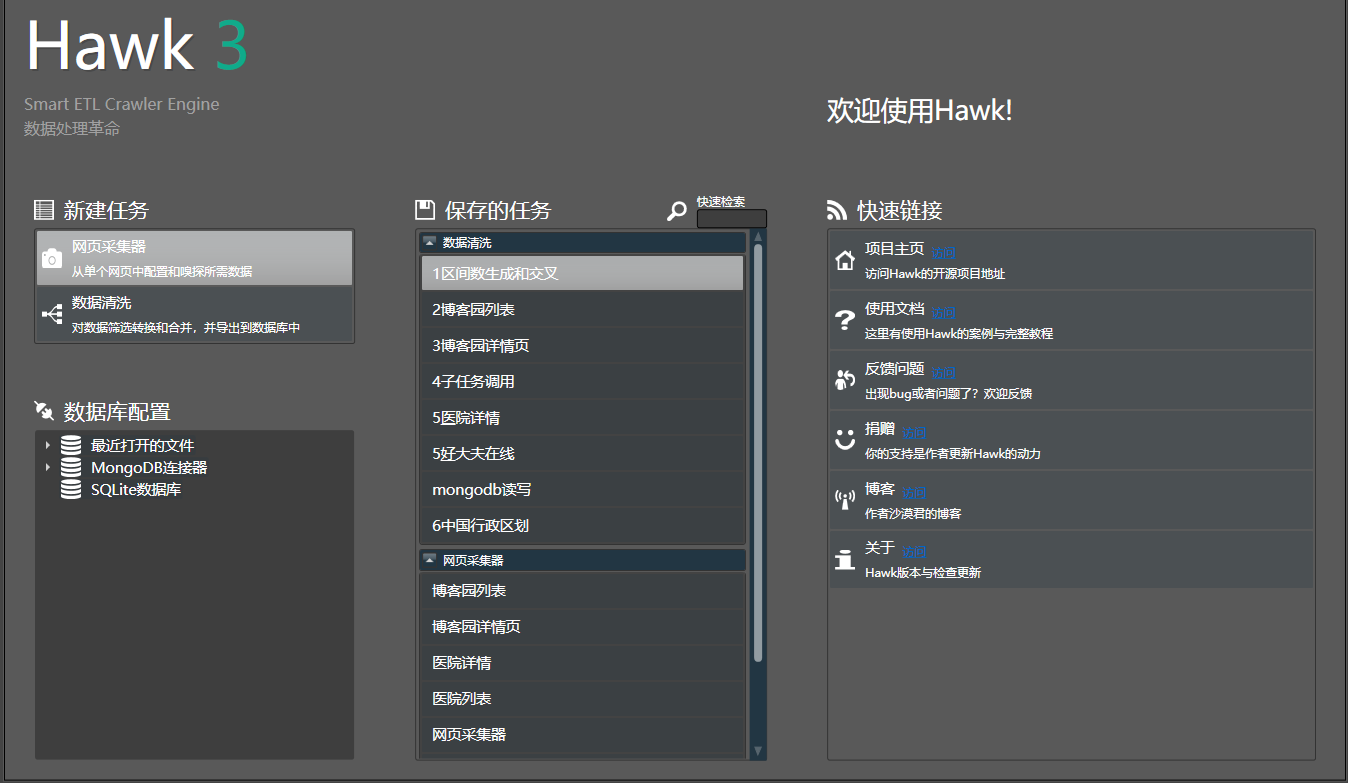Click the database icon for 最近打开的文件
The height and width of the screenshot is (783, 1348).
(x=71, y=445)
